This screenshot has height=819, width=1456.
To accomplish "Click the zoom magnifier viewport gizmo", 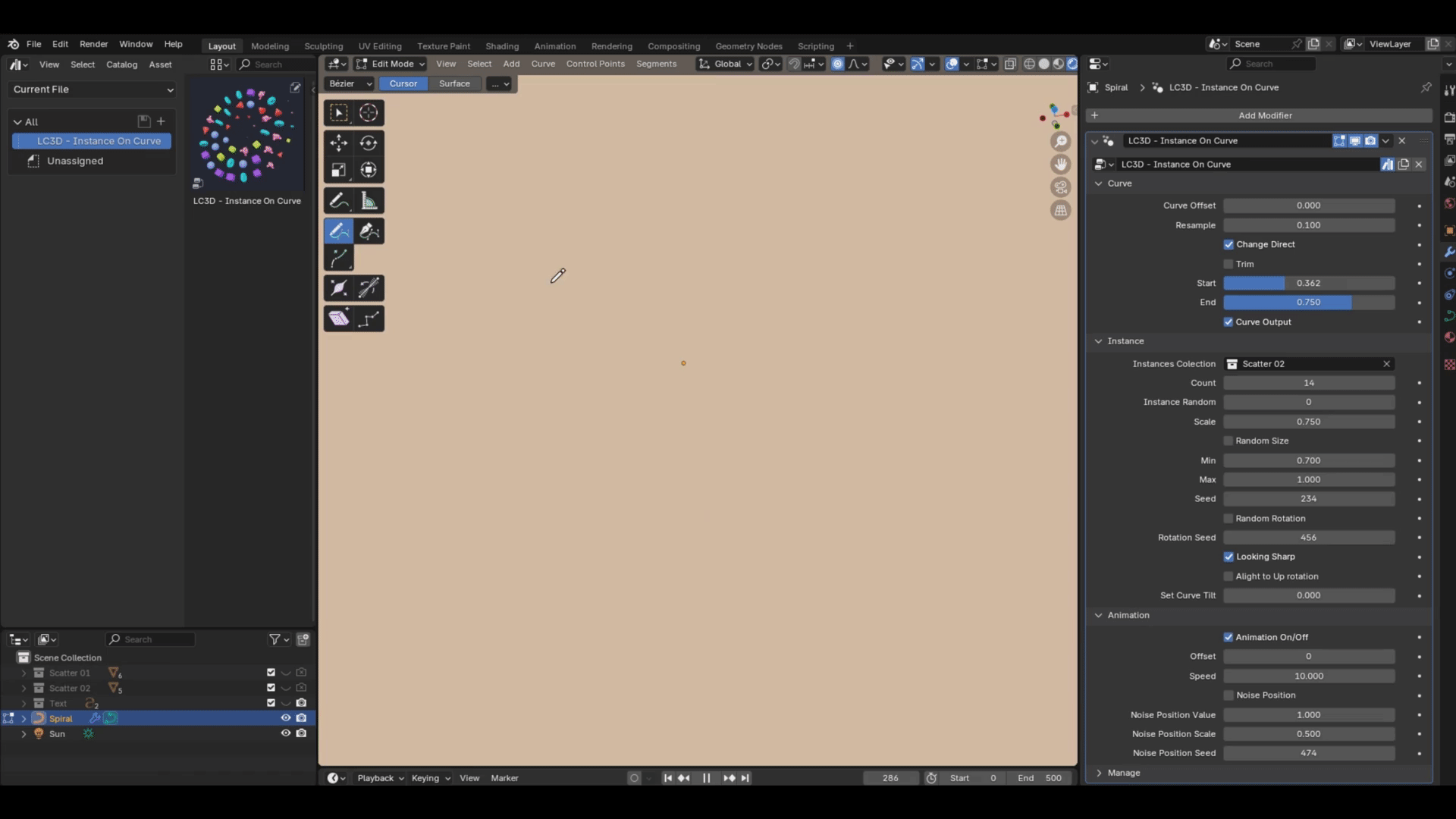I will click(x=1061, y=142).
